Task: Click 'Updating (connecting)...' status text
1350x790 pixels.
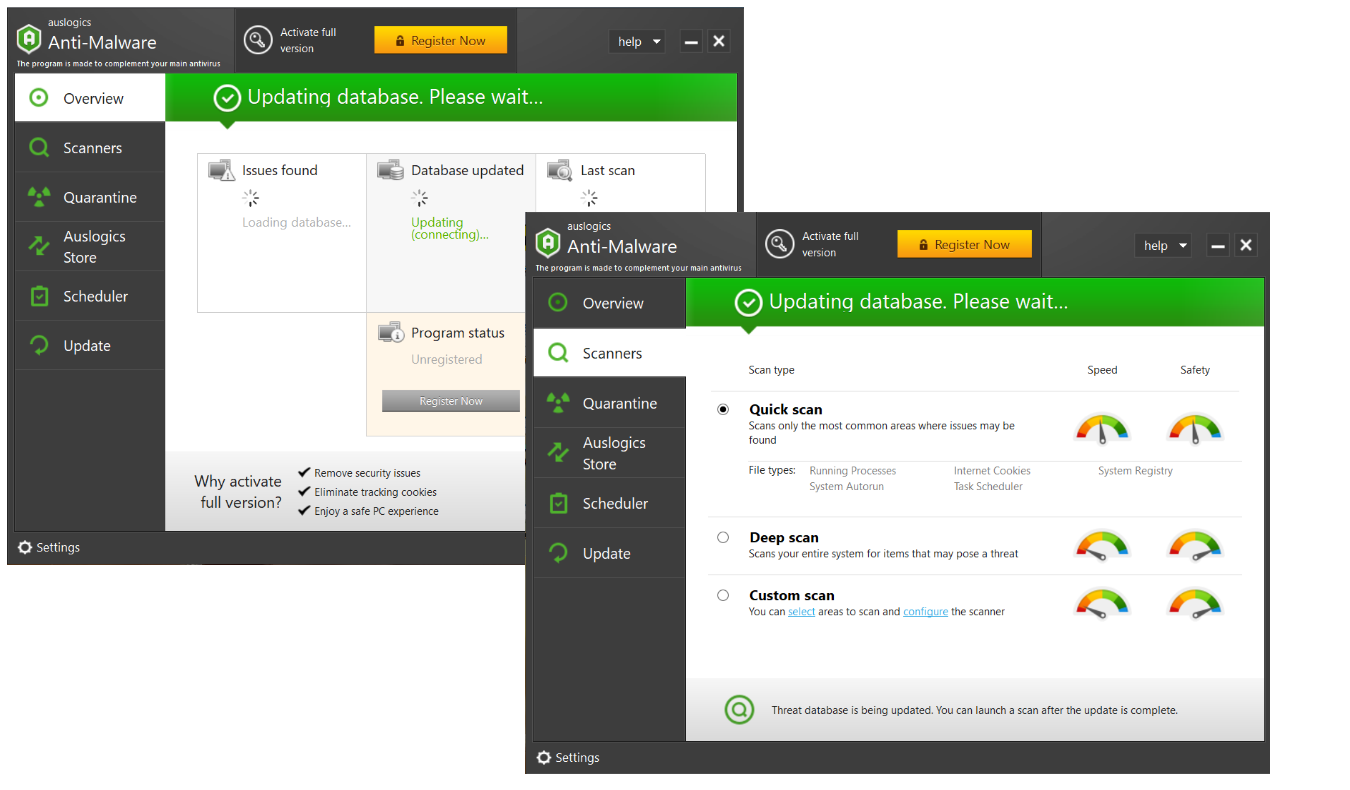Action: pos(450,229)
